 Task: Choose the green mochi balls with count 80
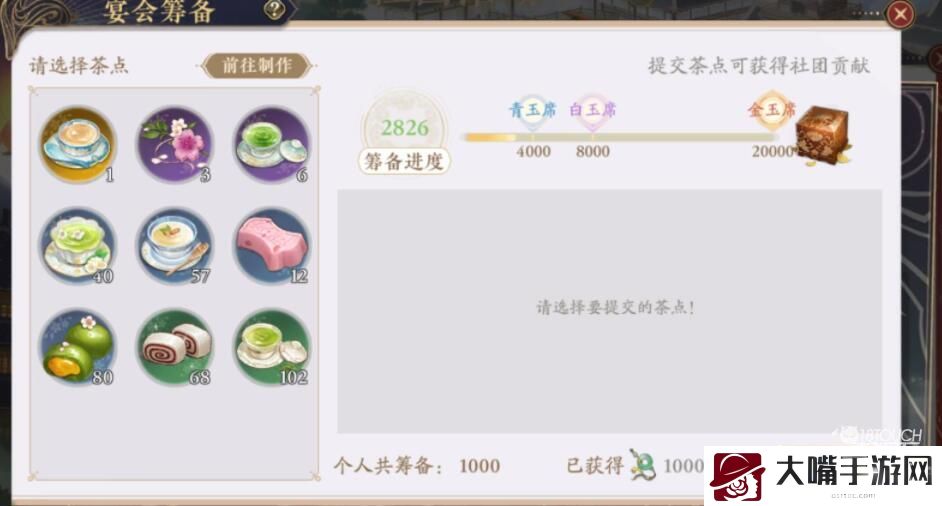pos(78,347)
